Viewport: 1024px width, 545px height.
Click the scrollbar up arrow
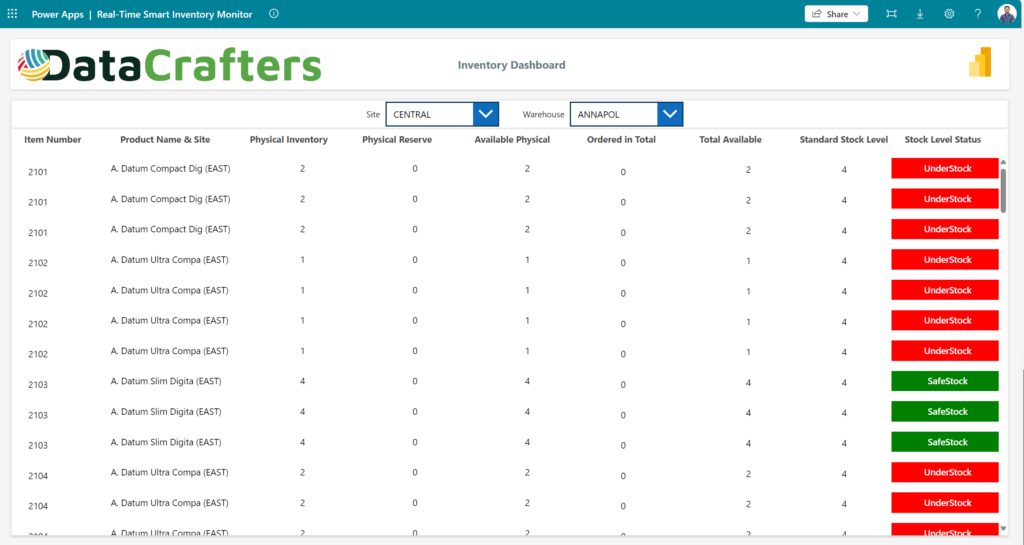[x=1003, y=162]
